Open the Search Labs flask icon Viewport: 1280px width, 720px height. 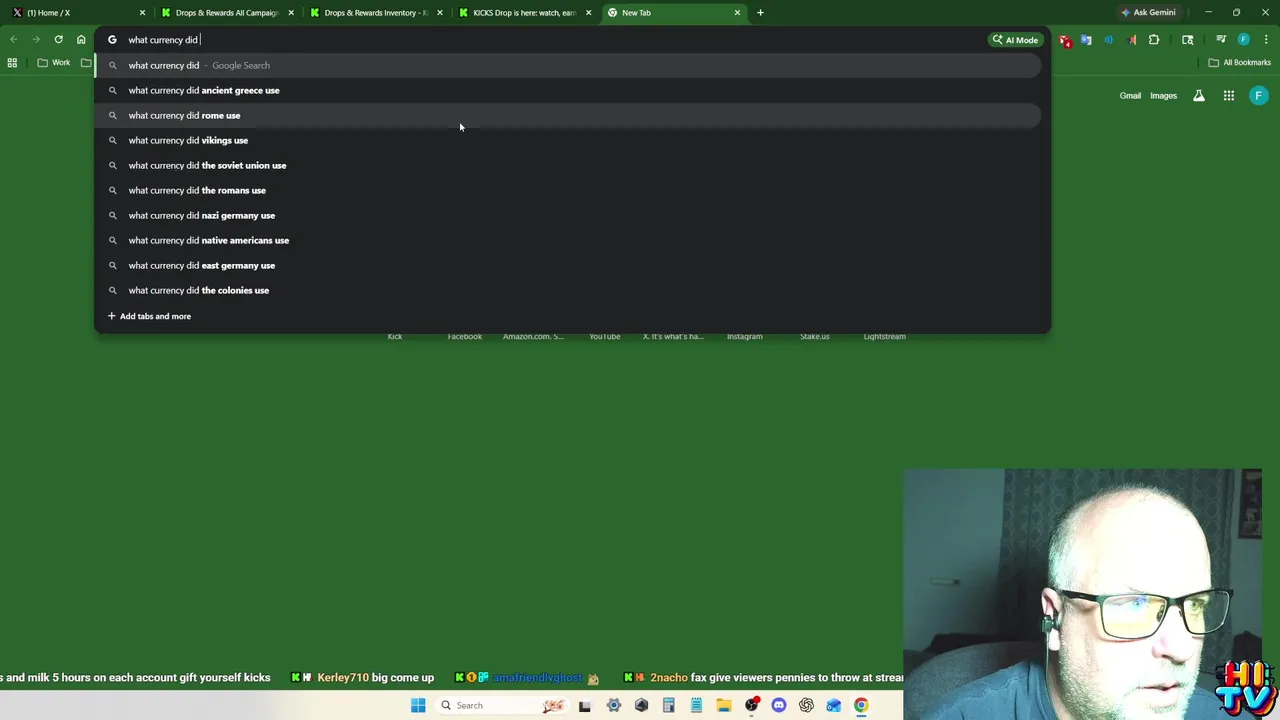(x=1199, y=96)
